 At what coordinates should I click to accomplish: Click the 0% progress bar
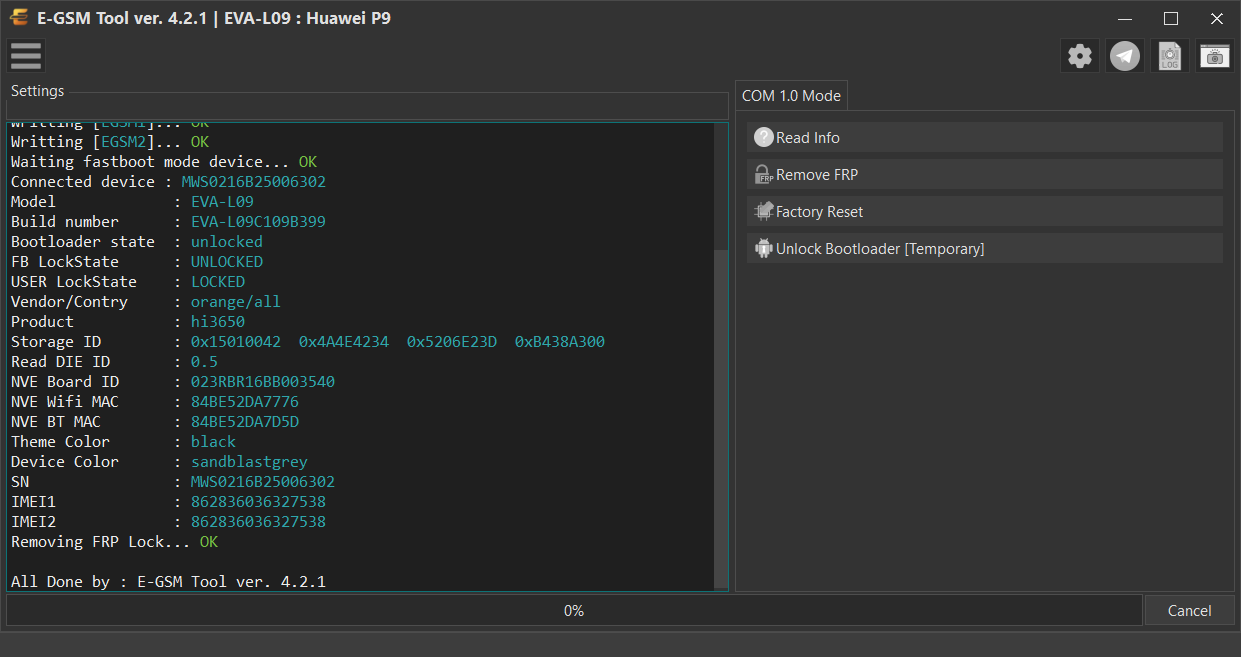tap(574, 610)
